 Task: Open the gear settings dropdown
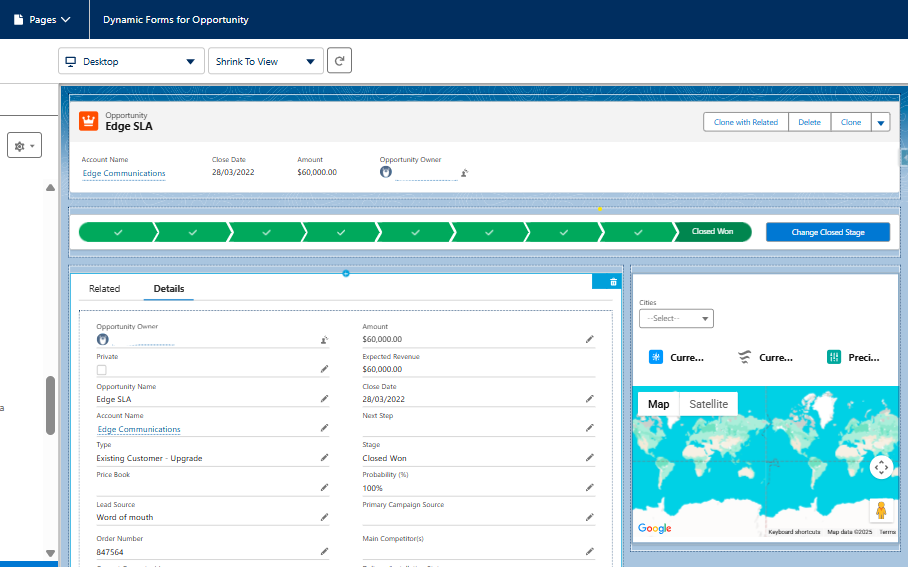pyautogui.click(x=24, y=146)
